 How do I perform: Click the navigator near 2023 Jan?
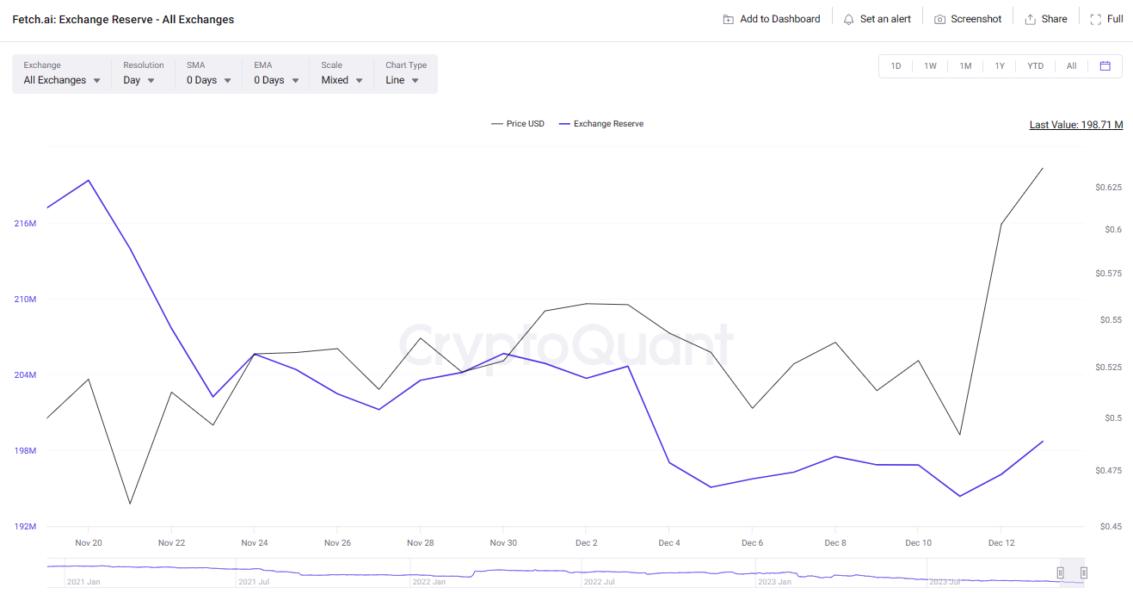(x=774, y=581)
